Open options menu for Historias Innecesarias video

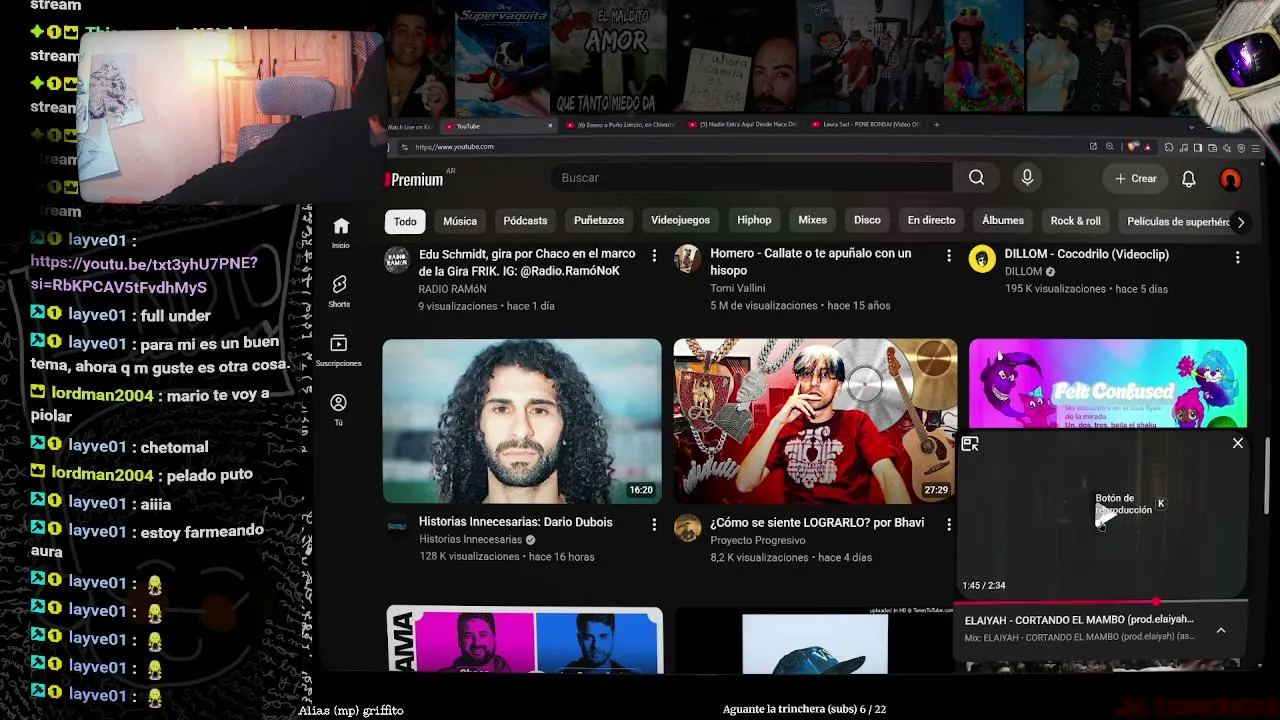coord(654,524)
